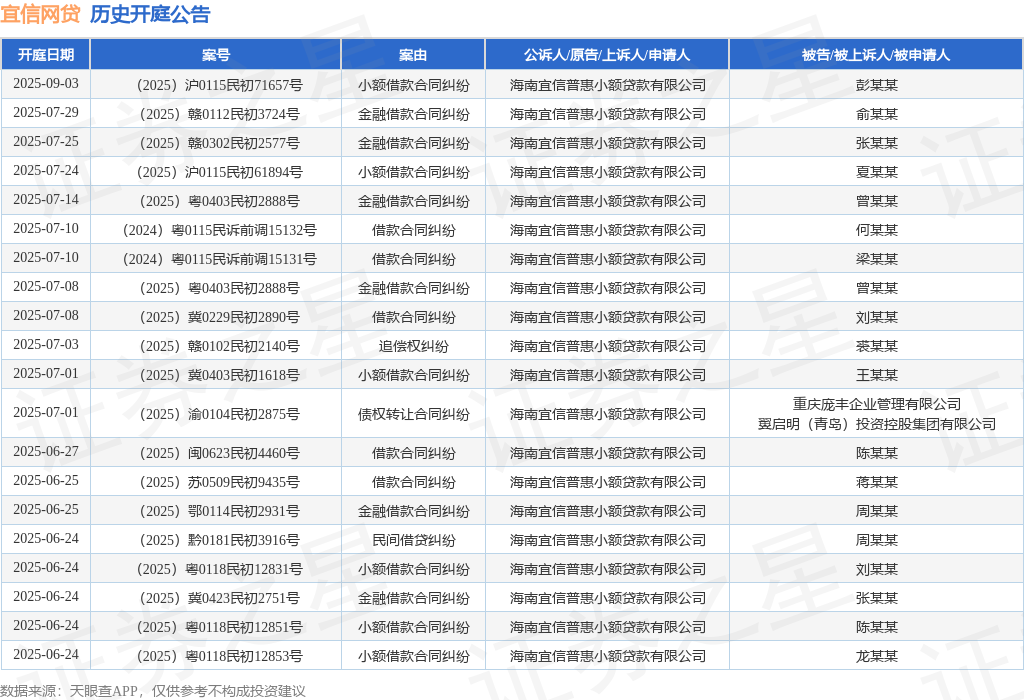
Task: Click the 青岛 投资控股集团有限公司 defendant line
Action: [x=876, y=424]
